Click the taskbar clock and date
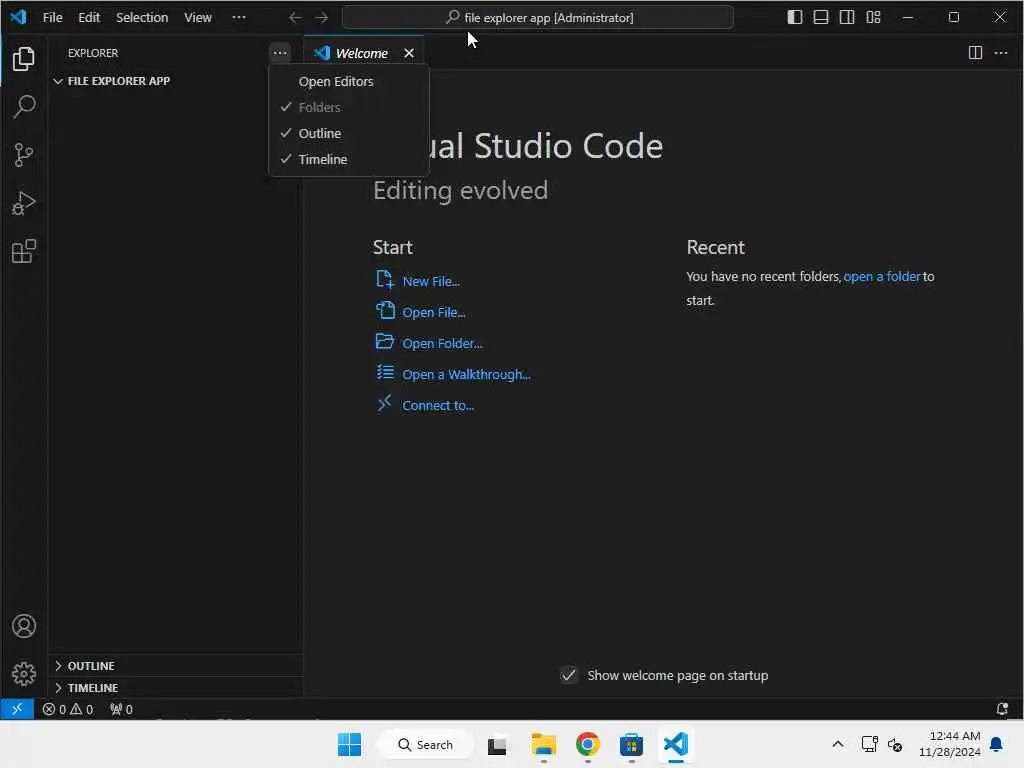The image size is (1024, 768). [x=950, y=744]
